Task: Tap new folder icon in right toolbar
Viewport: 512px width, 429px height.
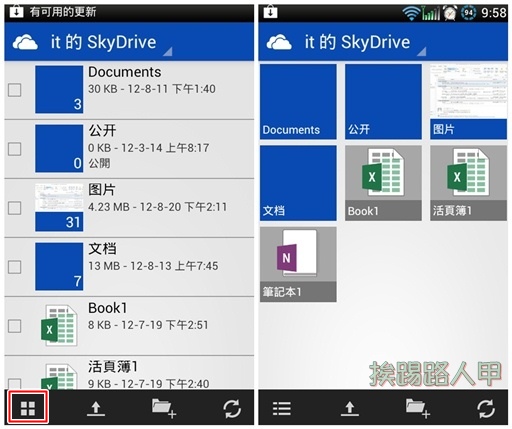Action: click(418, 408)
